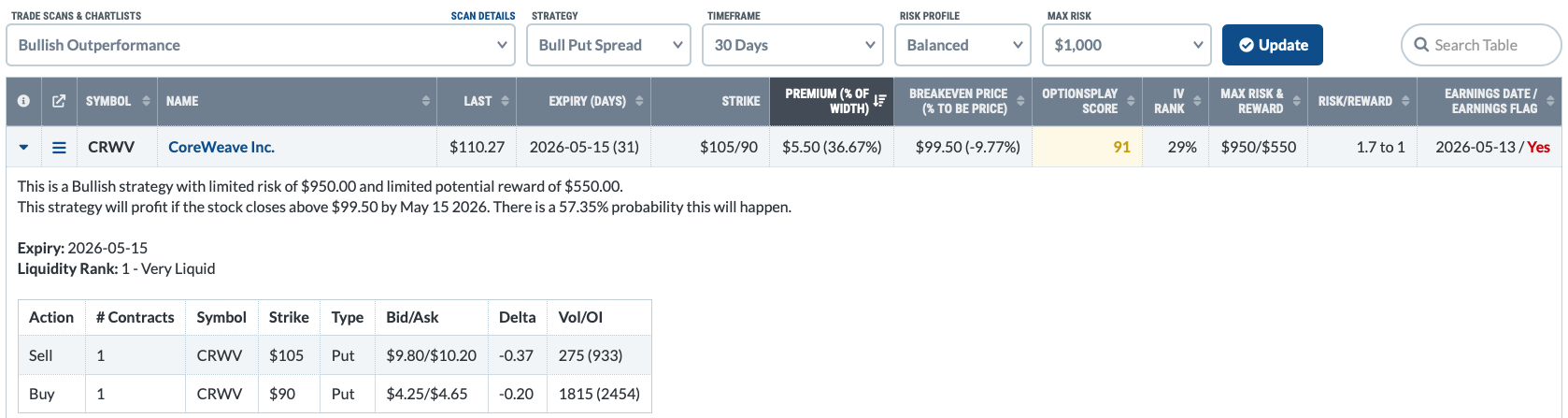This screenshot has height=418, width=1568.
Task: Click the external link icon in header
Action: click(59, 101)
